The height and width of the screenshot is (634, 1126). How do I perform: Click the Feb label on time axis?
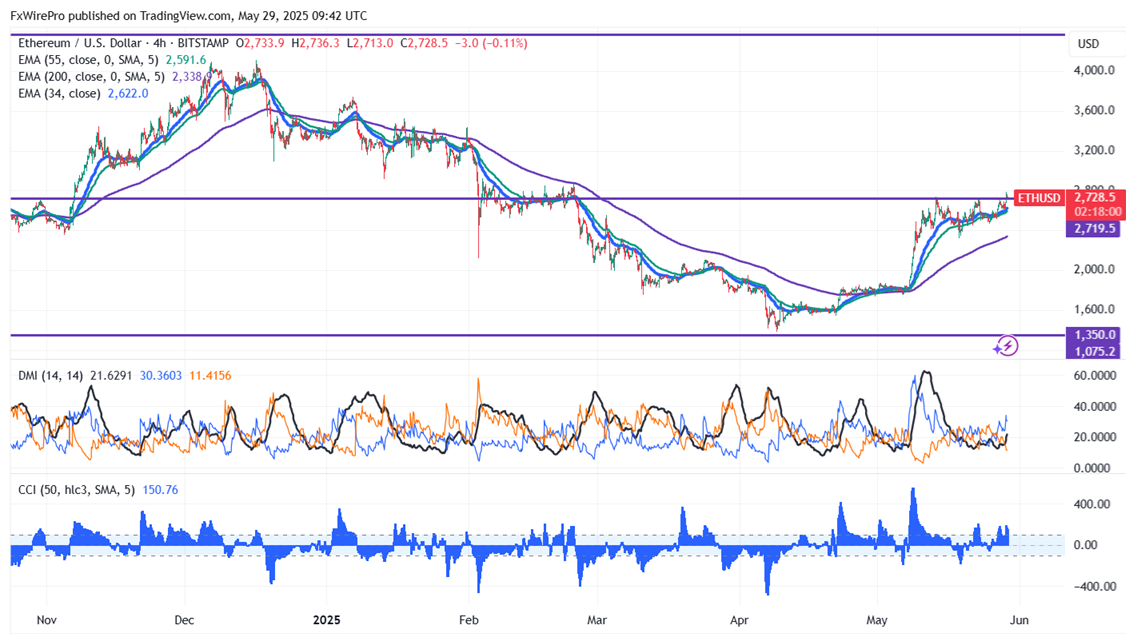tap(468, 620)
